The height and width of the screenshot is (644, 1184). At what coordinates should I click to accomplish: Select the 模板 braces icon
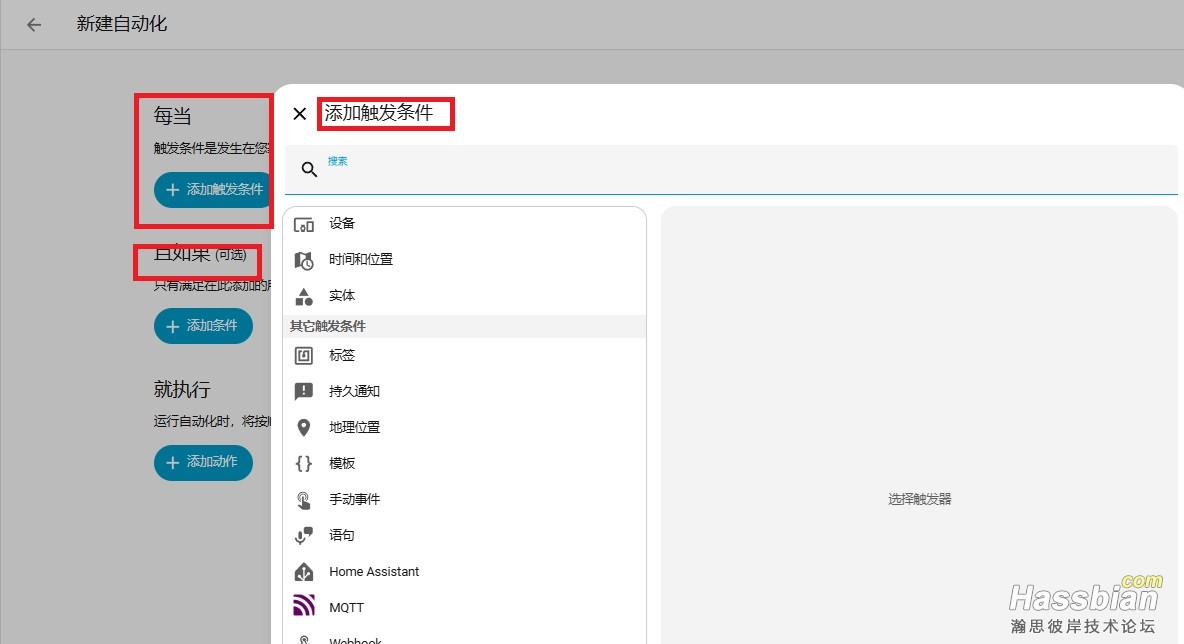coord(304,464)
